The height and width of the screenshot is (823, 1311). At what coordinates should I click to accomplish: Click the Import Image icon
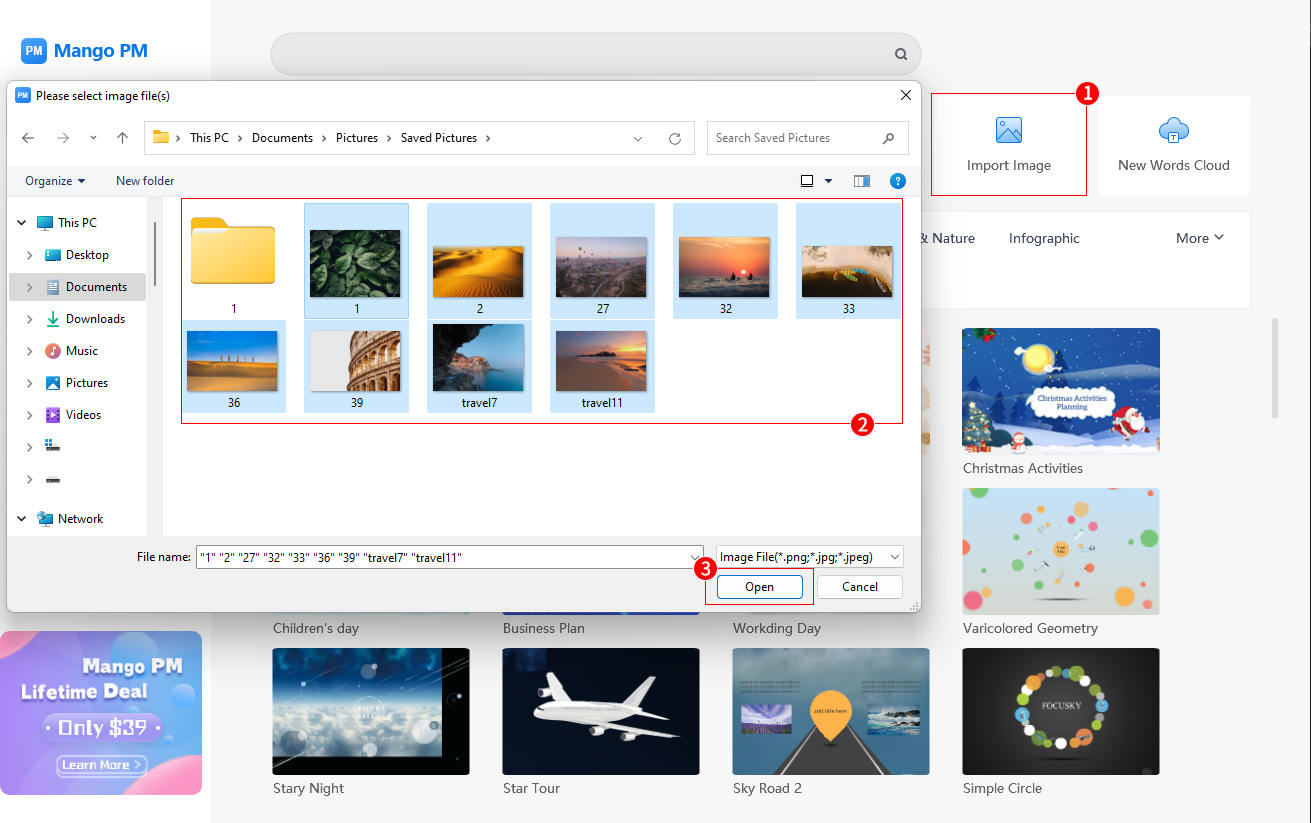click(x=1008, y=130)
